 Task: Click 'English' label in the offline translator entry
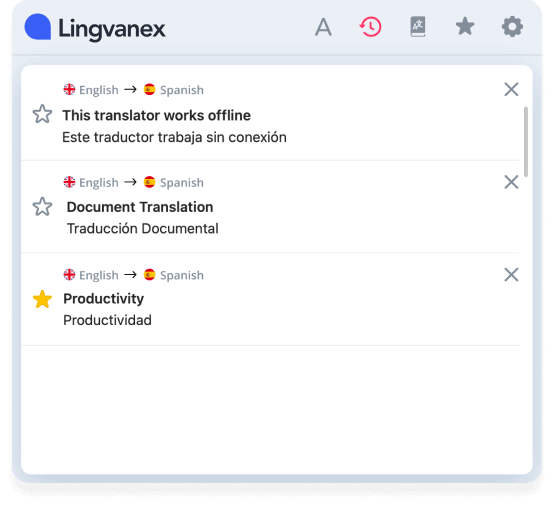pyautogui.click(x=99, y=90)
